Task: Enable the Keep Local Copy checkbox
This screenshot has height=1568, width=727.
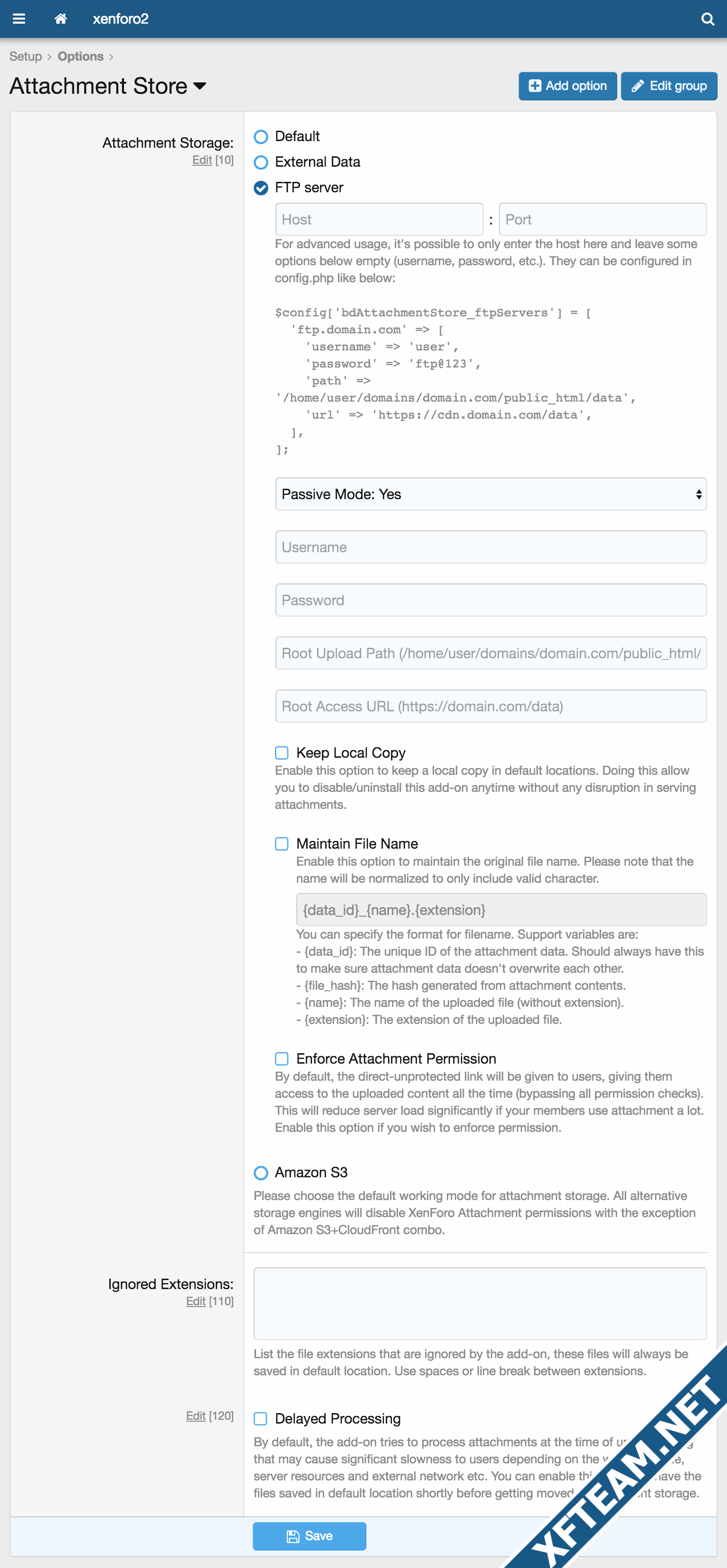Action: click(282, 753)
